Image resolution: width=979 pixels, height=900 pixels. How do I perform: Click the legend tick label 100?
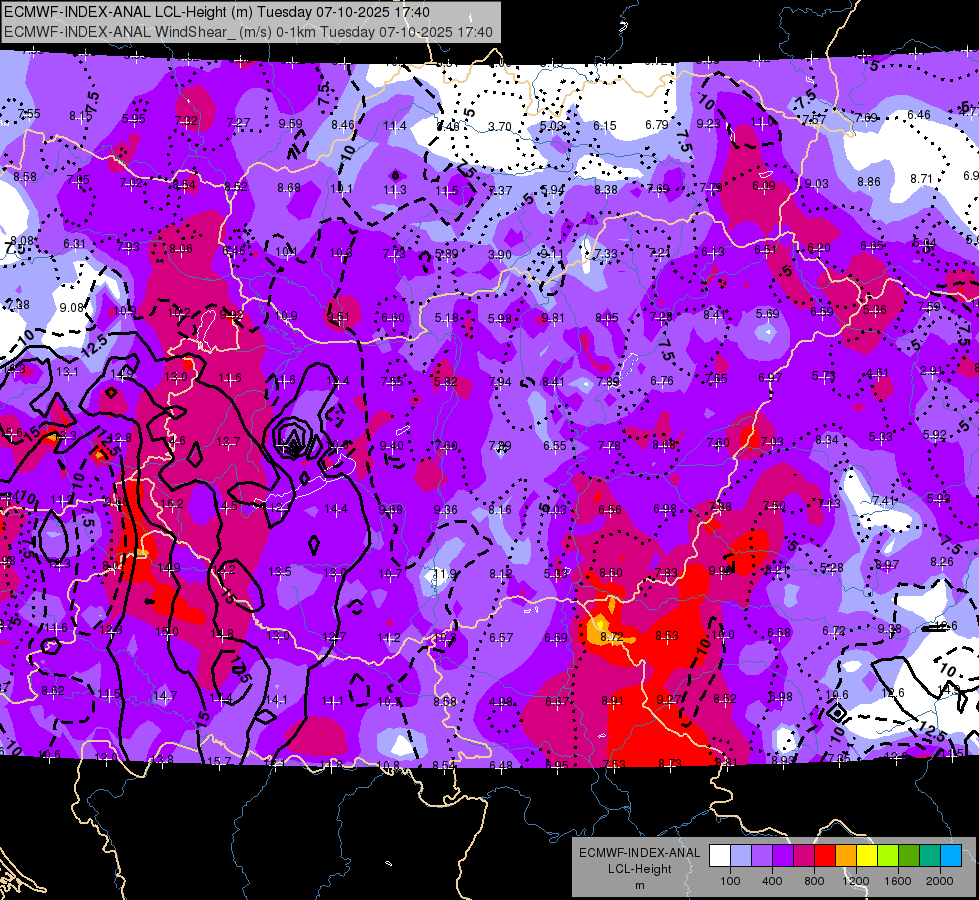pos(730,881)
